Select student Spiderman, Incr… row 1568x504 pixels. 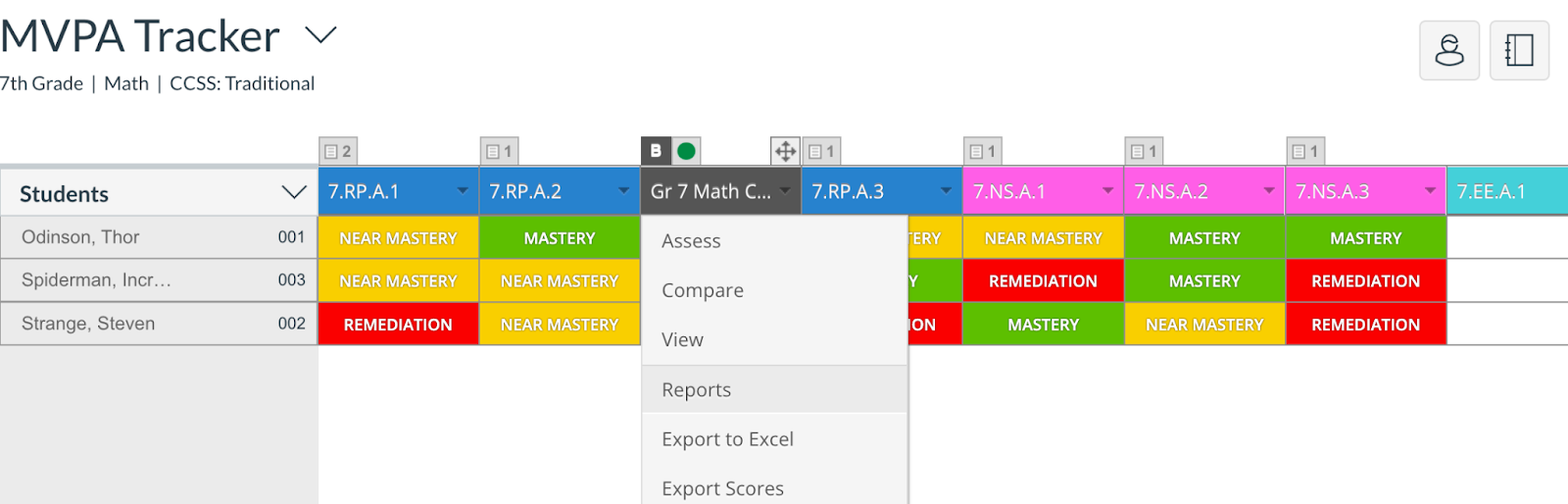(159, 280)
